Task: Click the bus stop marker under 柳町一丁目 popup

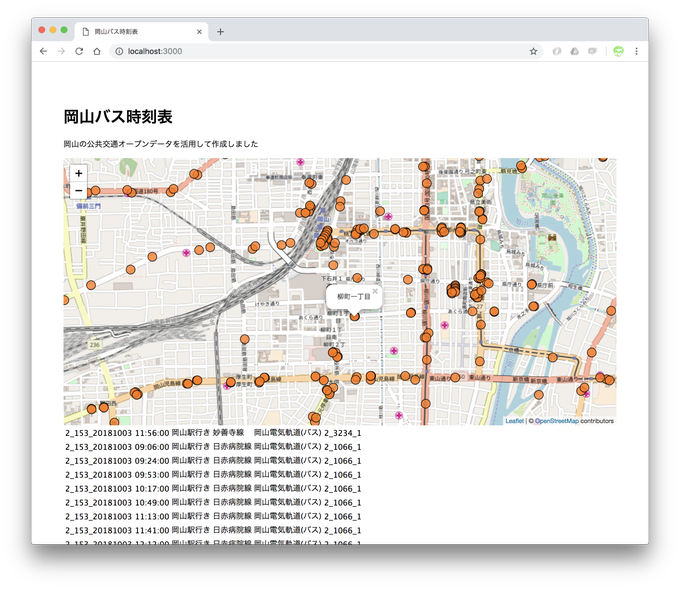Action: tap(355, 316)
